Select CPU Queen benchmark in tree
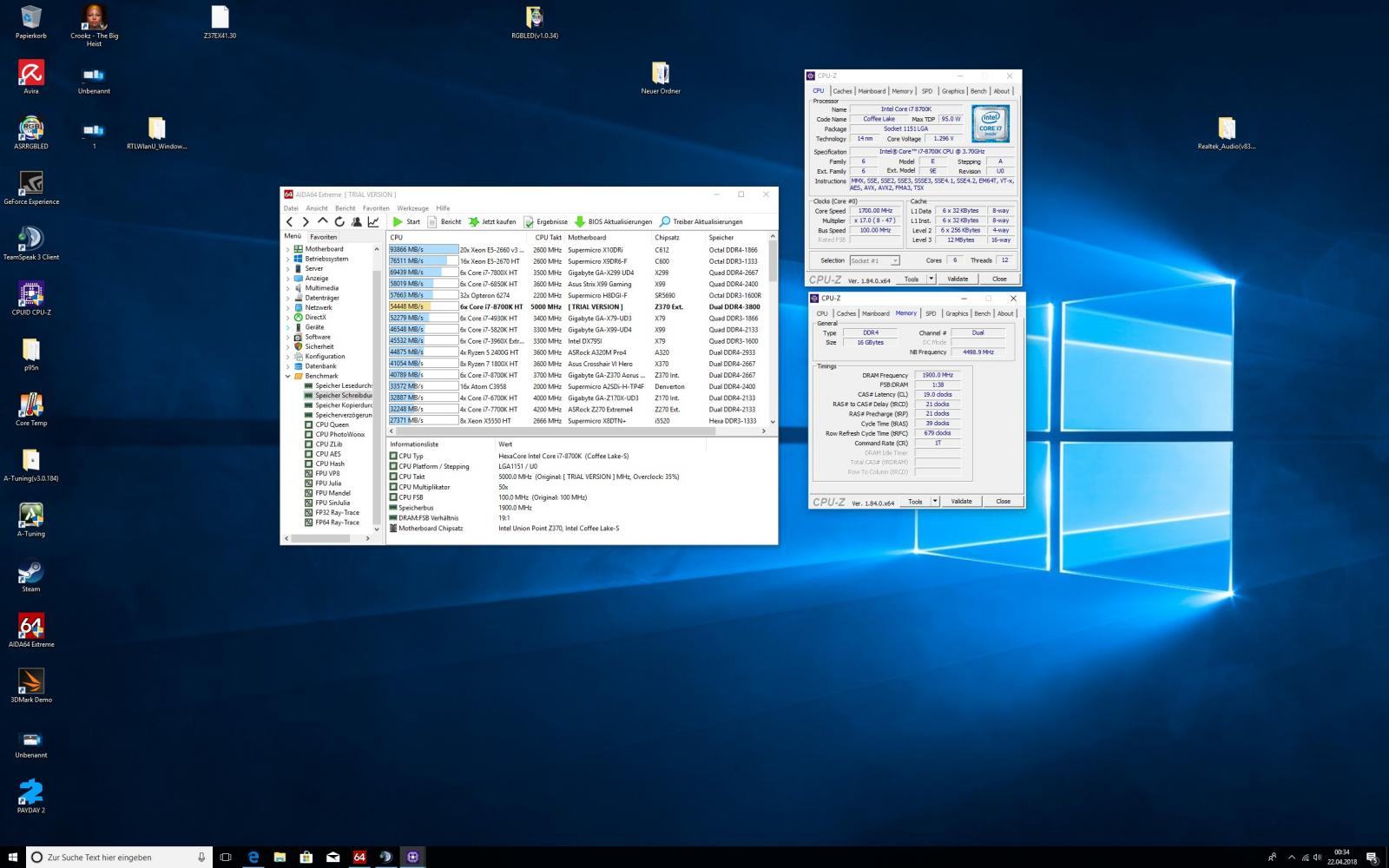1389x868 pixels. point(332,424)
